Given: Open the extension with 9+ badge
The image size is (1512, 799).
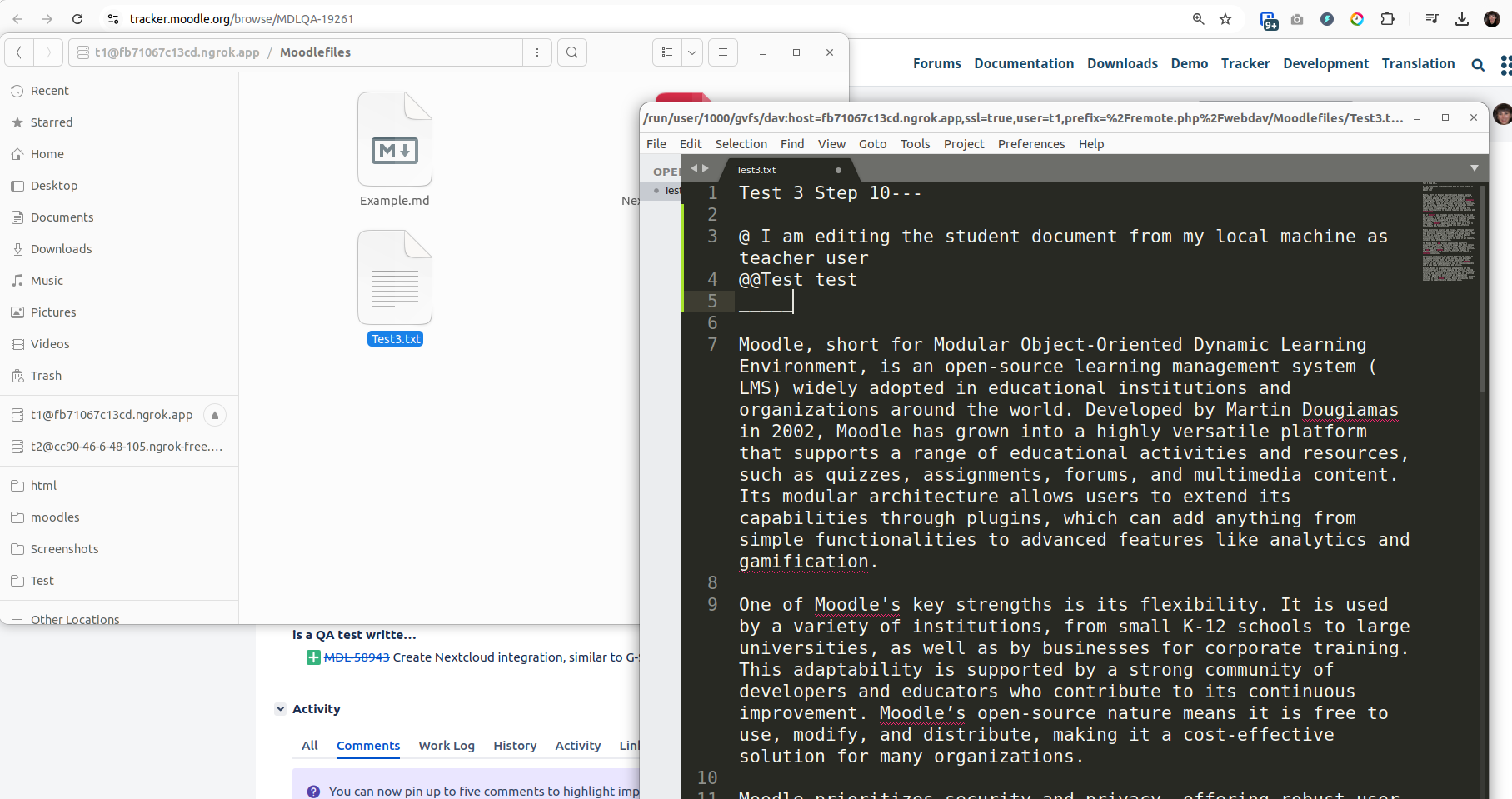Looking at the screenshot, I should tap(1269, 21).
